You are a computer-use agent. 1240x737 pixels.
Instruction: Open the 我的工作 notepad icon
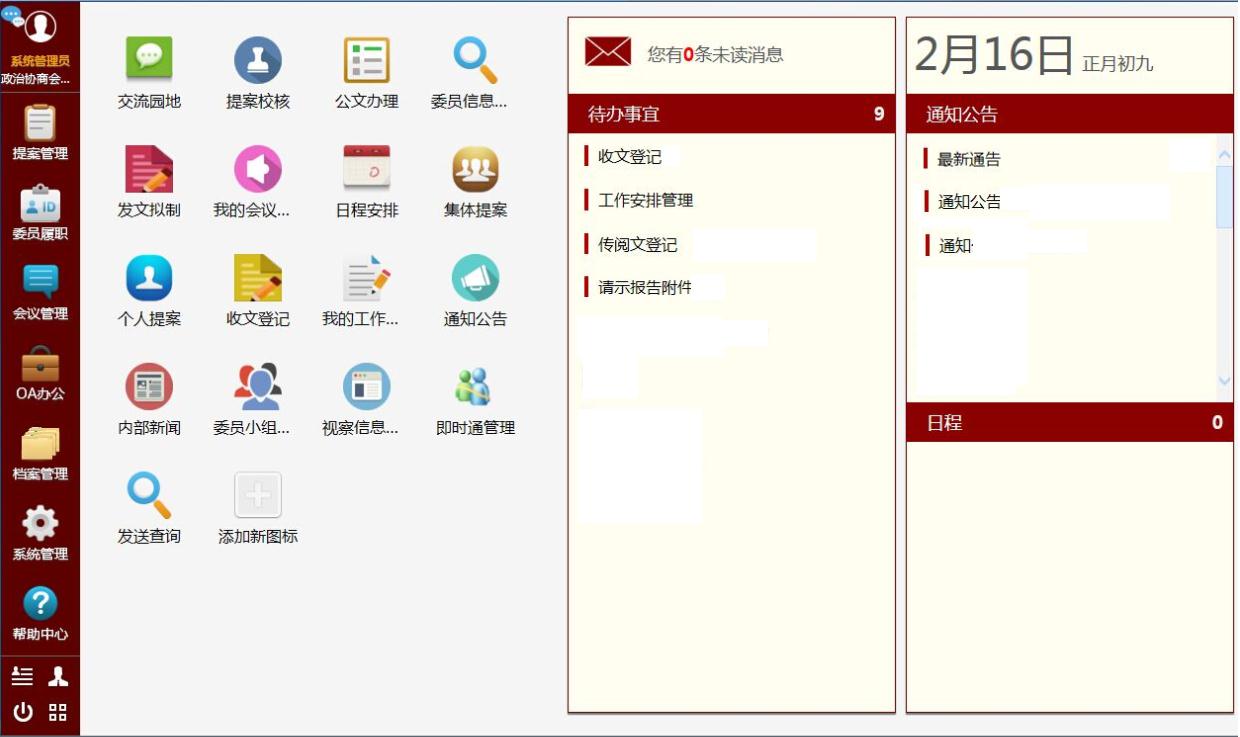pyautogui.click(x=367, y=278)
